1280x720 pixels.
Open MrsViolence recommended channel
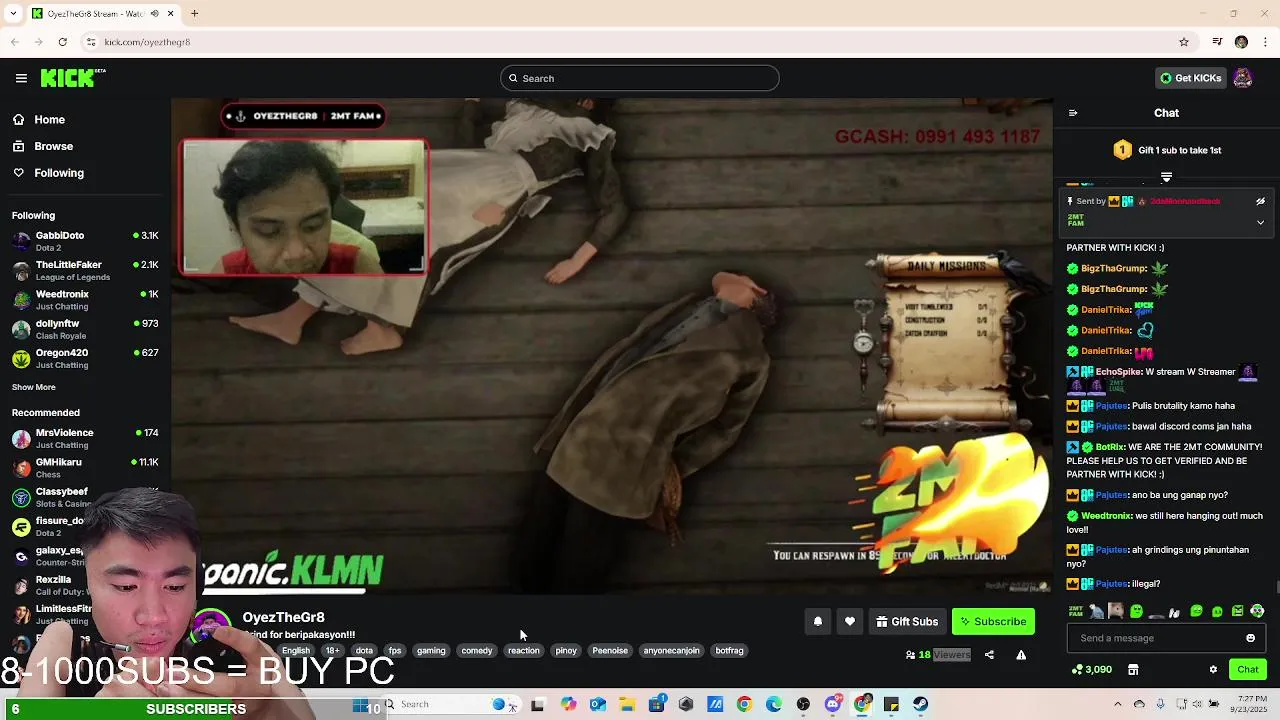pyautogui.click(x=85, y=438)
